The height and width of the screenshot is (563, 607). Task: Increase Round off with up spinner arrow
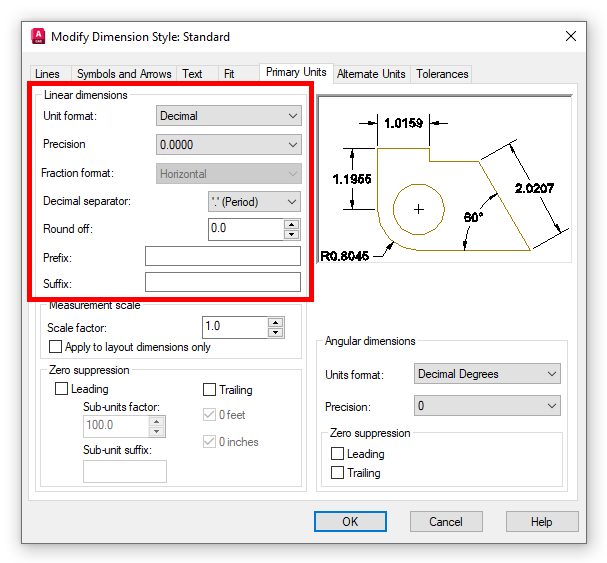291,224
